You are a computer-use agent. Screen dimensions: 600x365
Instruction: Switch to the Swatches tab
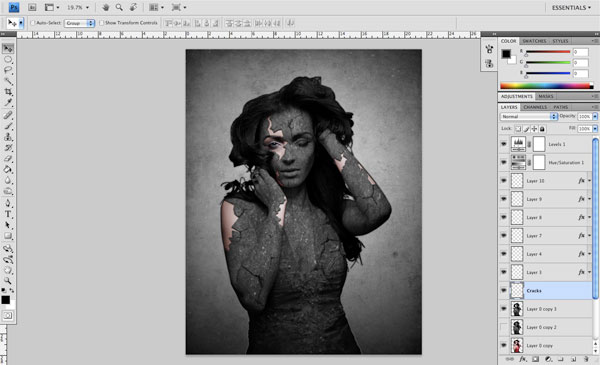(534, 41)
